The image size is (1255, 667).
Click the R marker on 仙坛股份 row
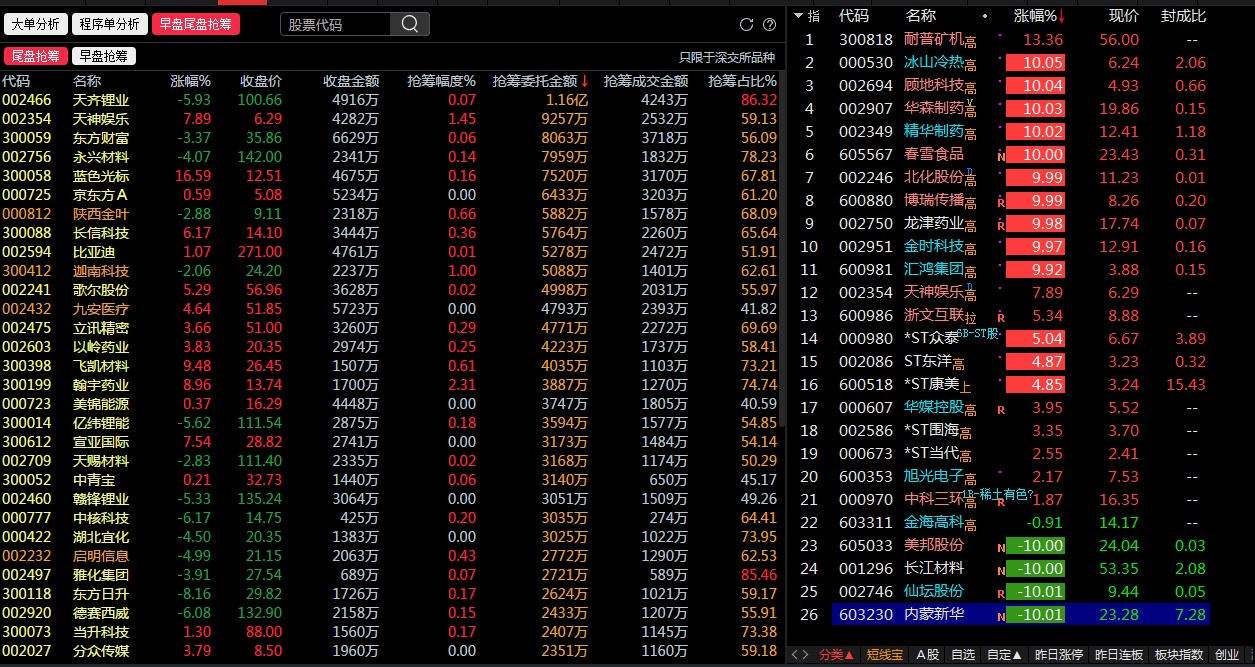point(1001,594)
